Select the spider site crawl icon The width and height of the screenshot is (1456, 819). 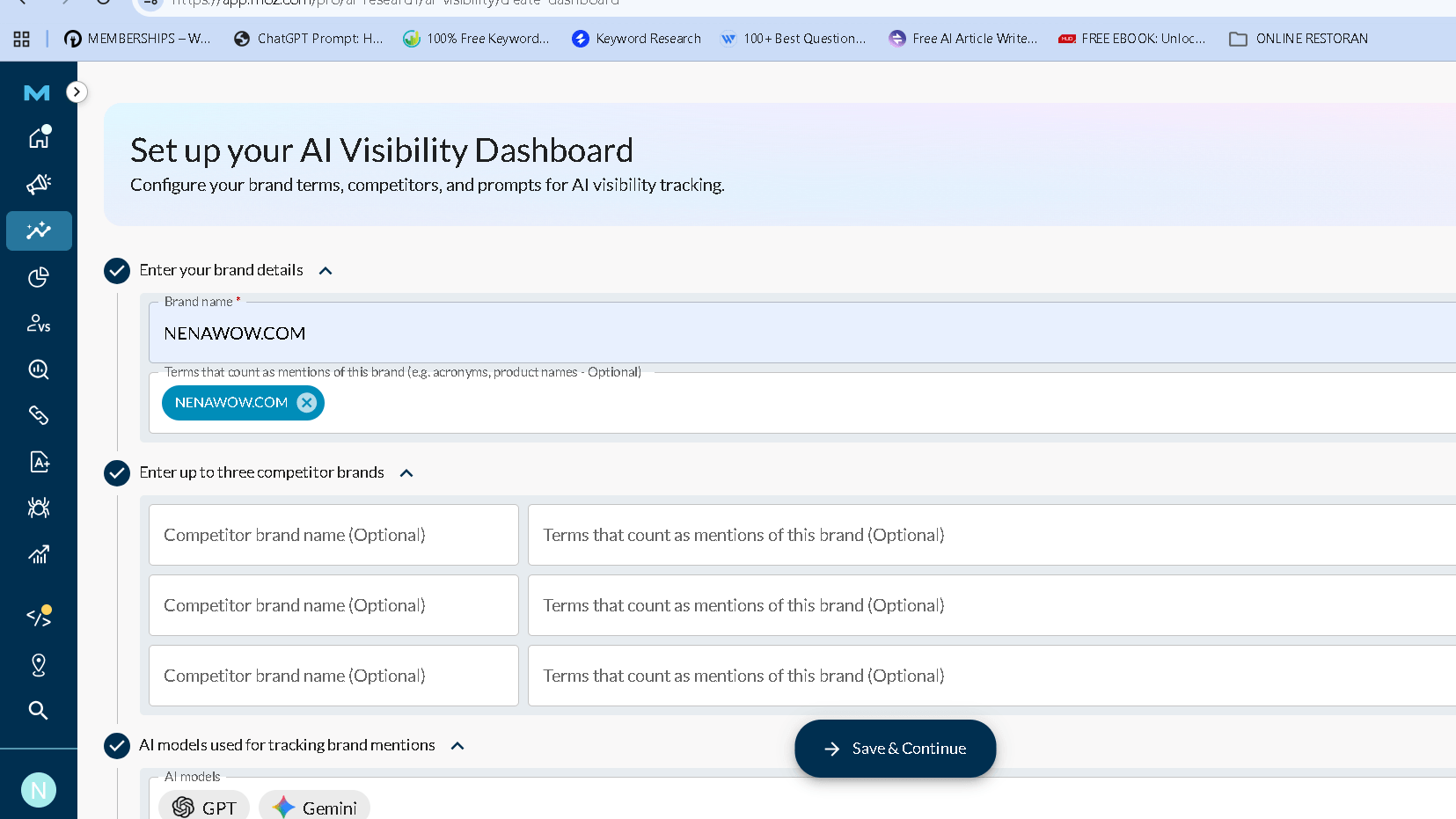39,508
